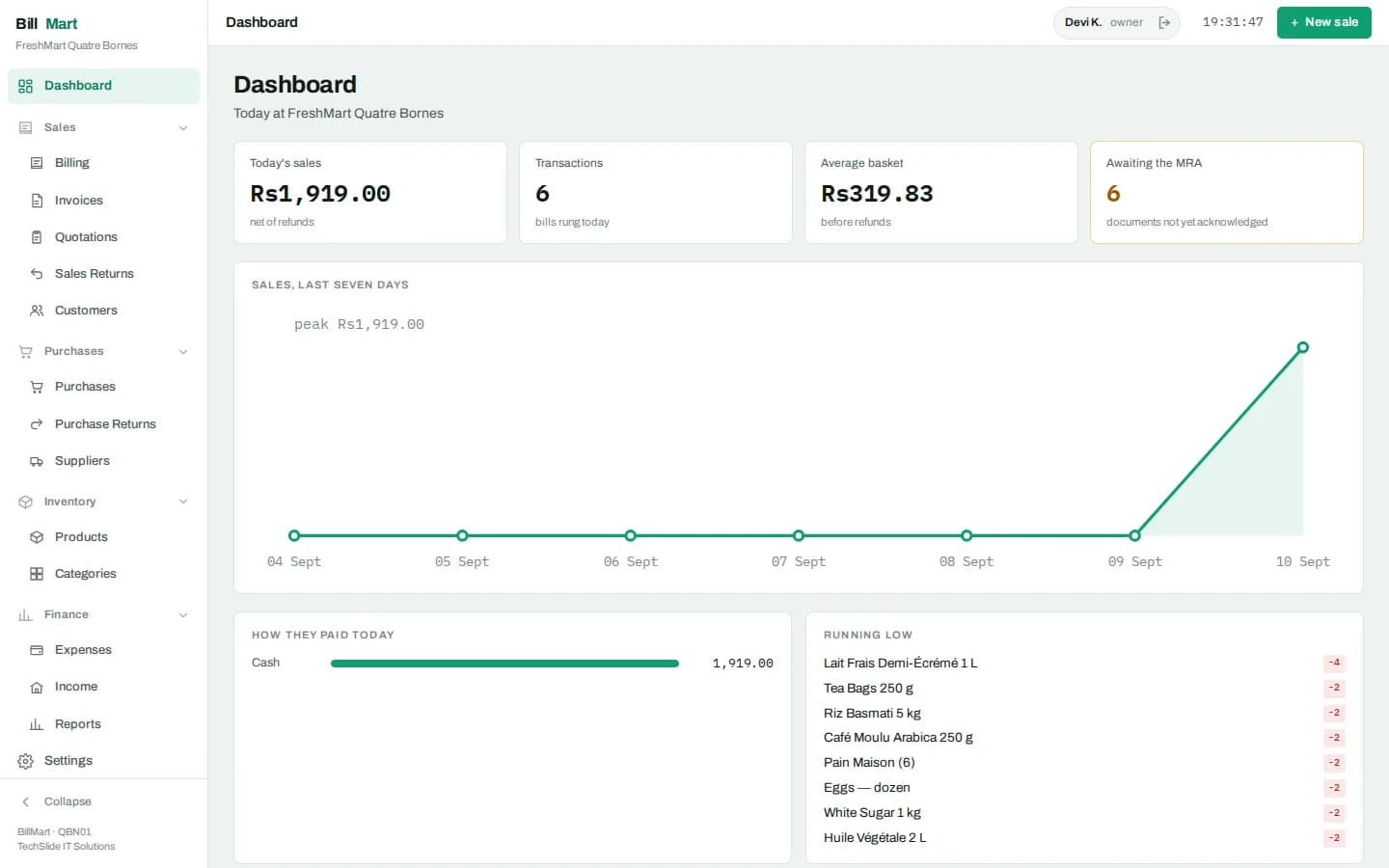The image size is (1389, 868).
Task: Click the Bill Mart logo text
Action: [x=46, y=23]
